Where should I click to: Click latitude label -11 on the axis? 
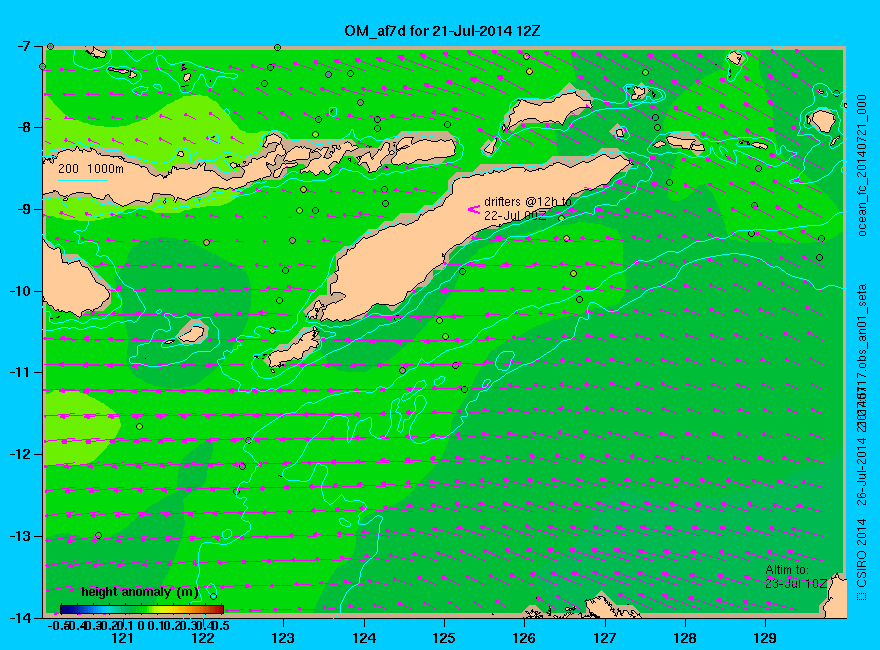pos(21,373)
